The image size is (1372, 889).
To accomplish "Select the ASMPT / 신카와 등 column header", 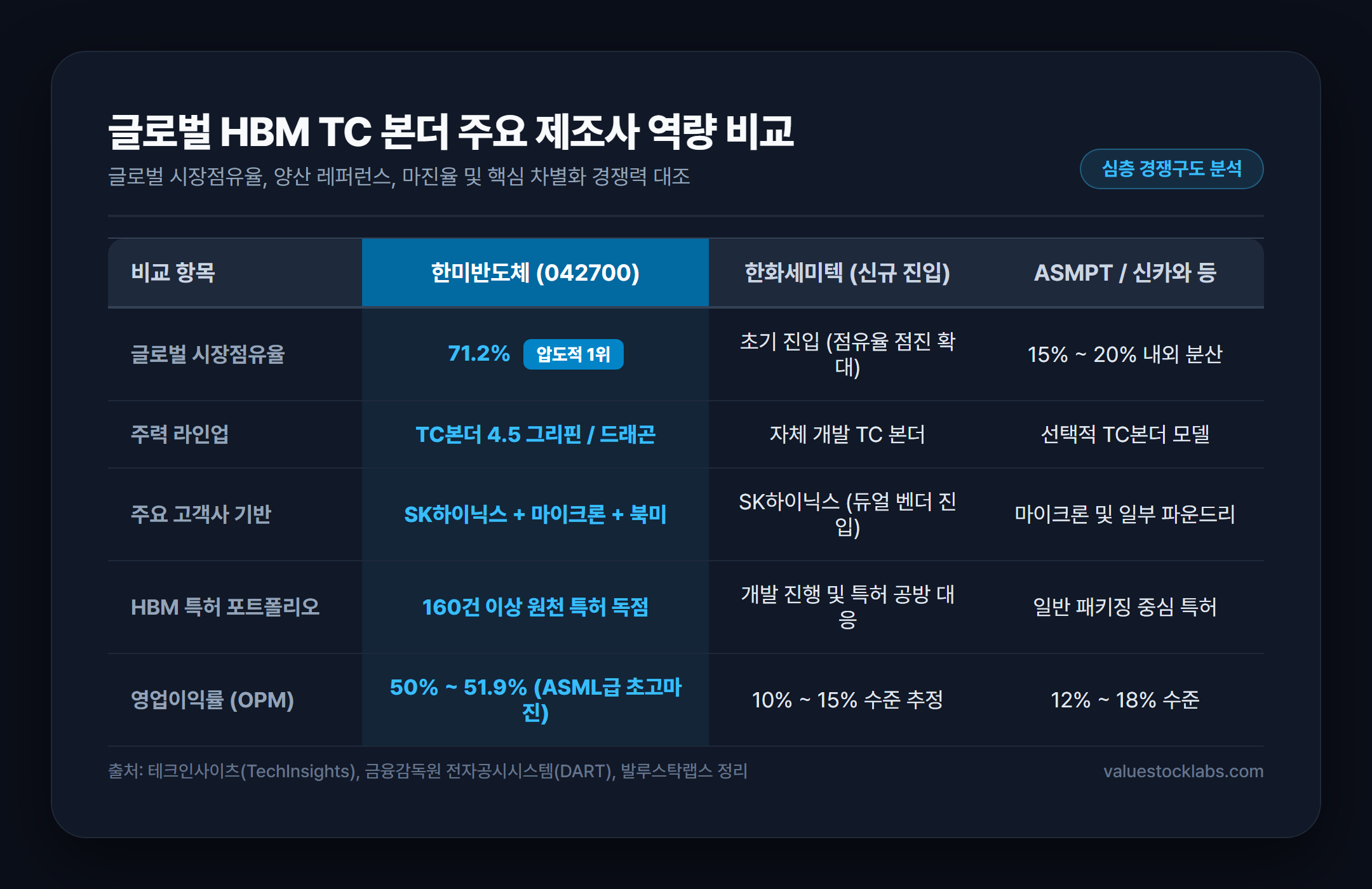I will [x=1125, y=273].
